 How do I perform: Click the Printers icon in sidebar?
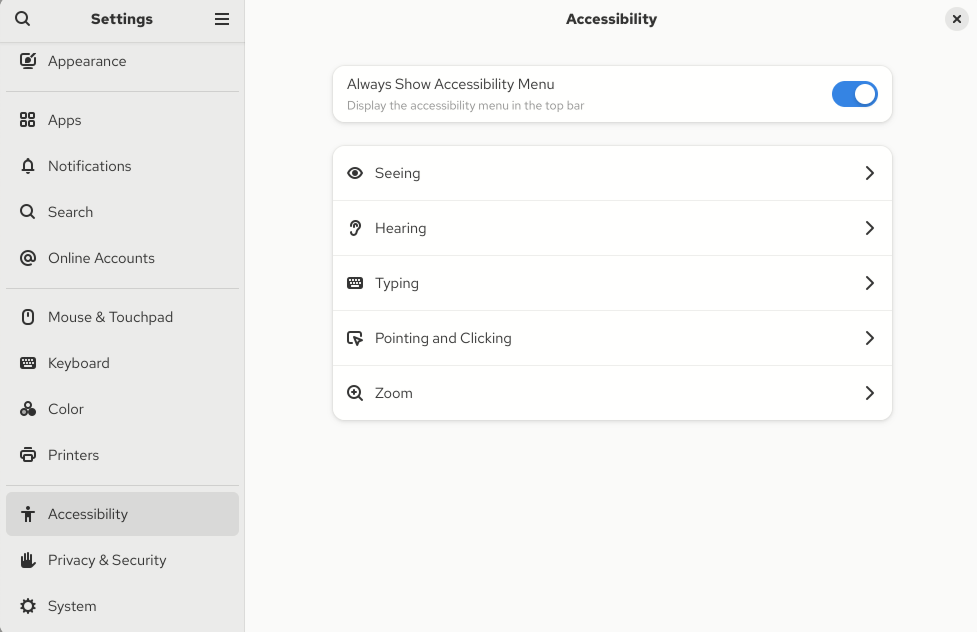[28, 455]
